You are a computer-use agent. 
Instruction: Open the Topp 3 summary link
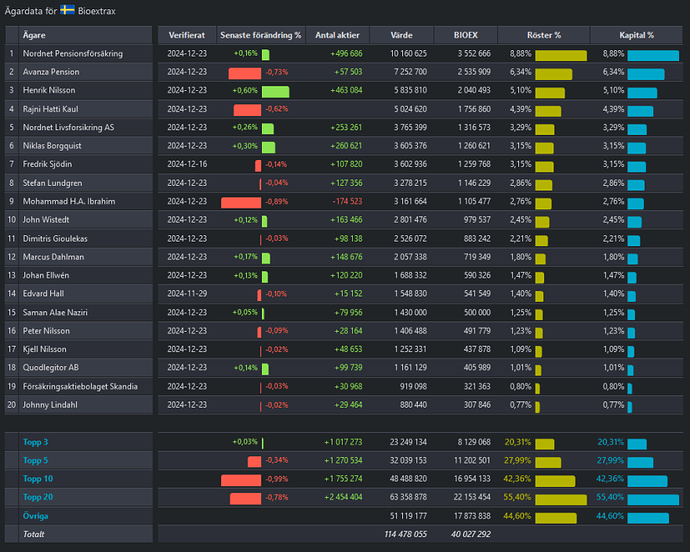(x=35, y=442)
